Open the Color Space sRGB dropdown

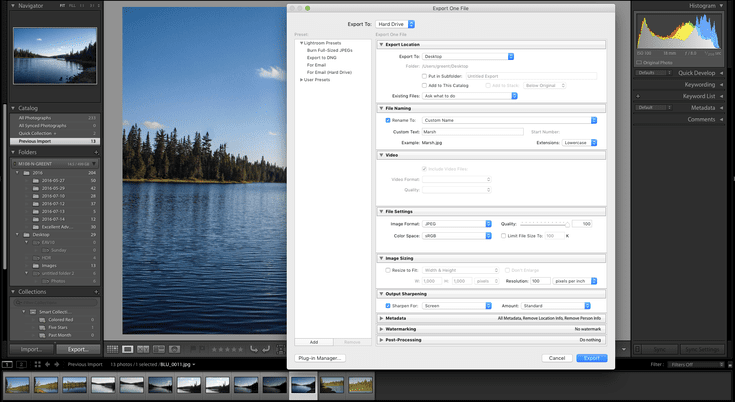click(x=458, y=235)
